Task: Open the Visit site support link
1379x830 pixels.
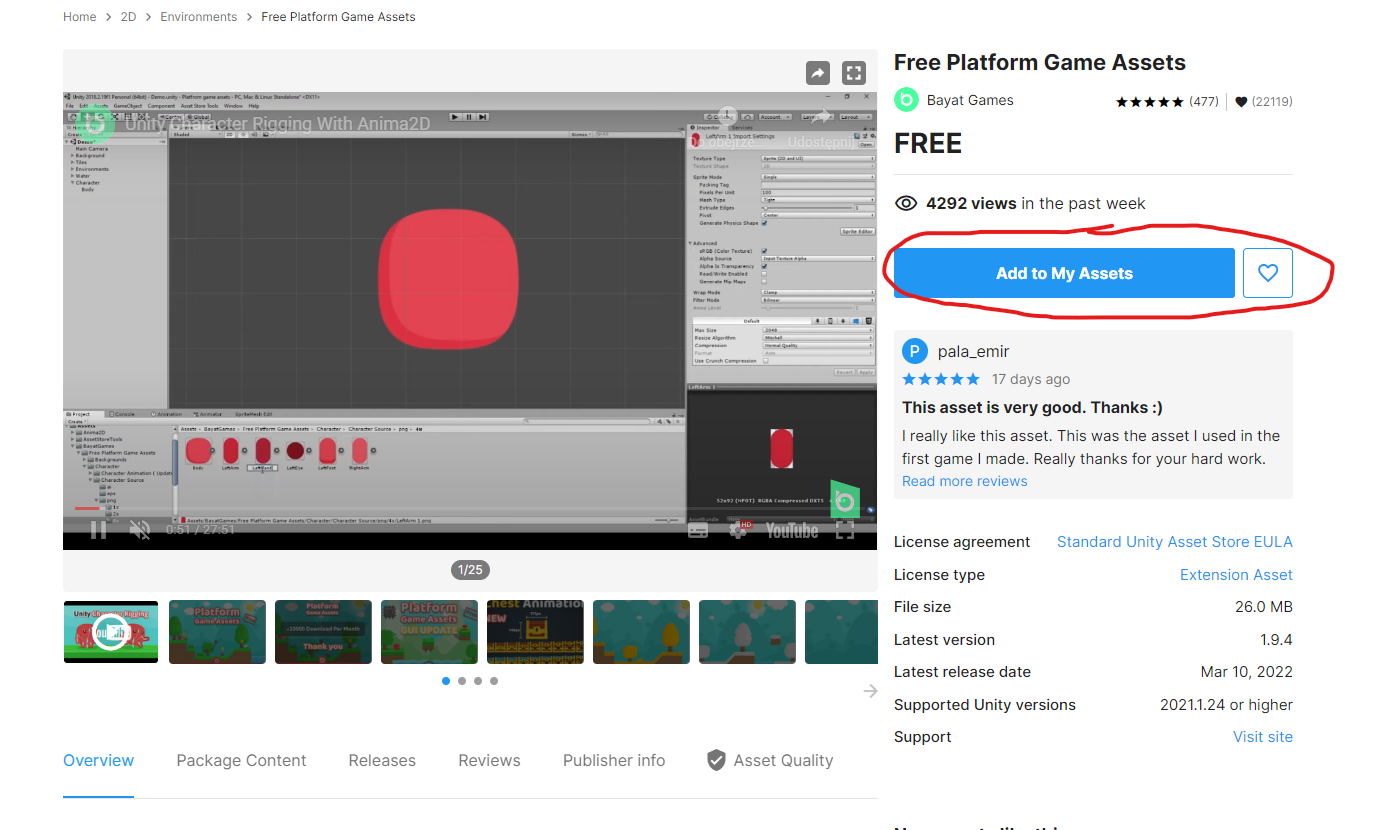Action: 1263,737
